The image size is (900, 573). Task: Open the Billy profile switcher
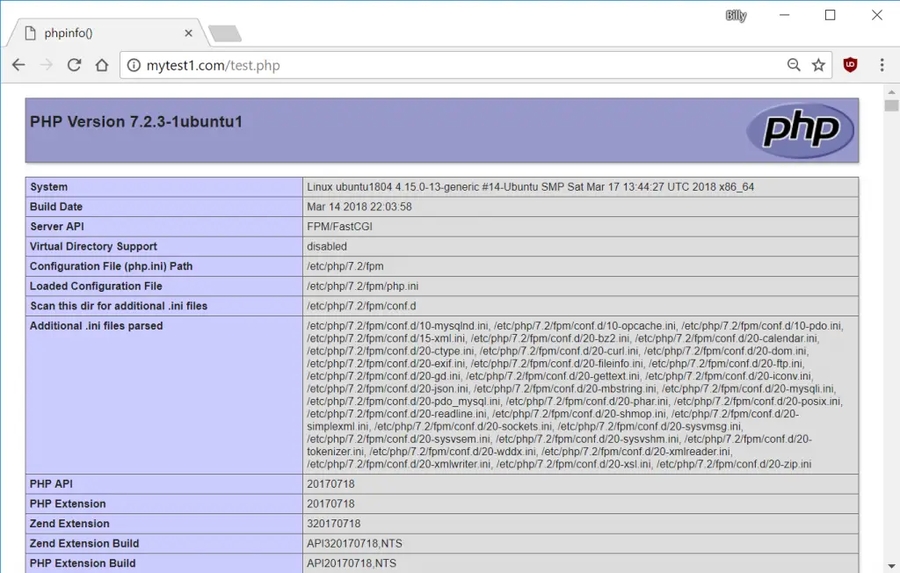(736, 16)
